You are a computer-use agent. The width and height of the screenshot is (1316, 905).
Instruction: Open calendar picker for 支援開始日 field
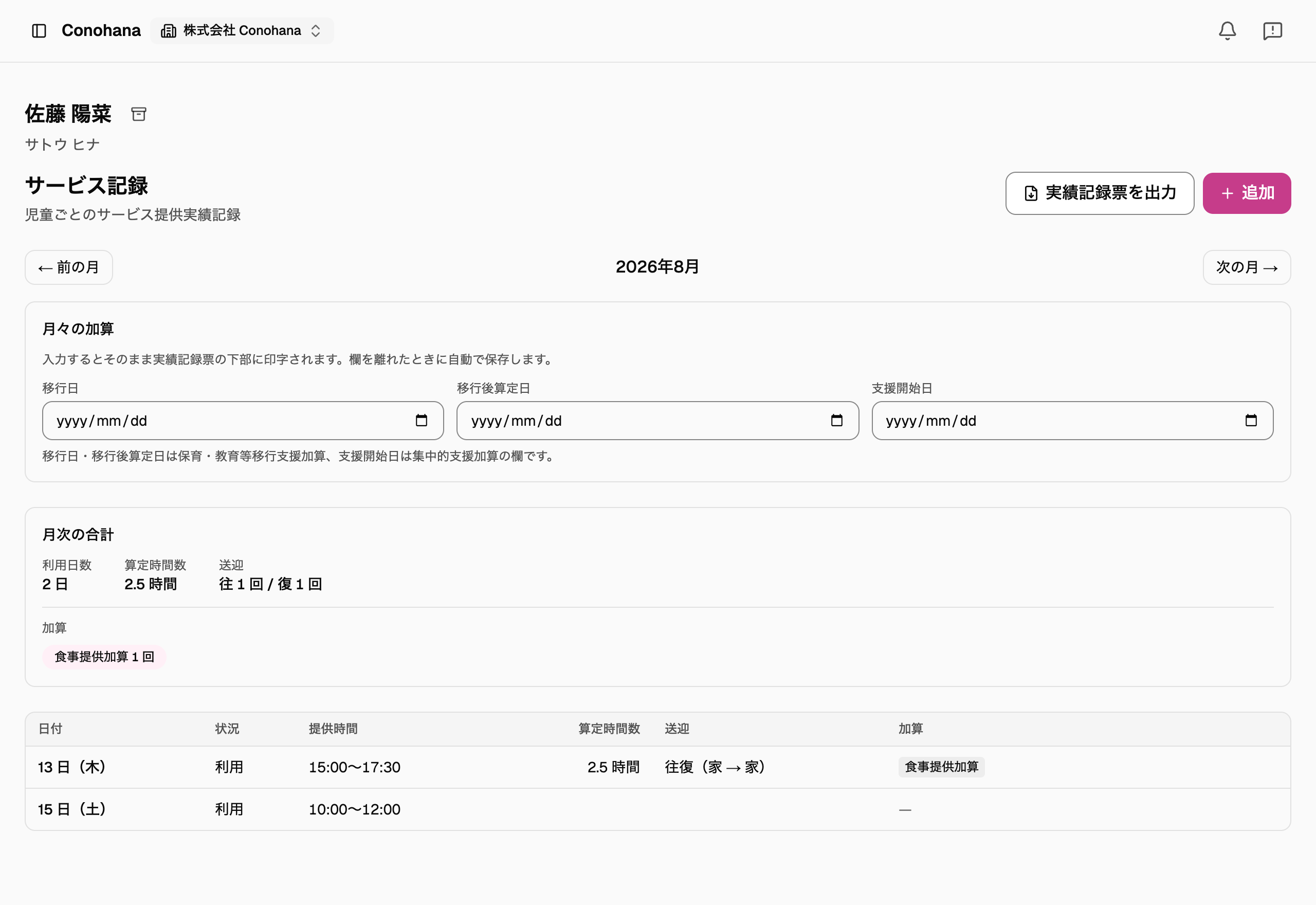point(1251,420)
